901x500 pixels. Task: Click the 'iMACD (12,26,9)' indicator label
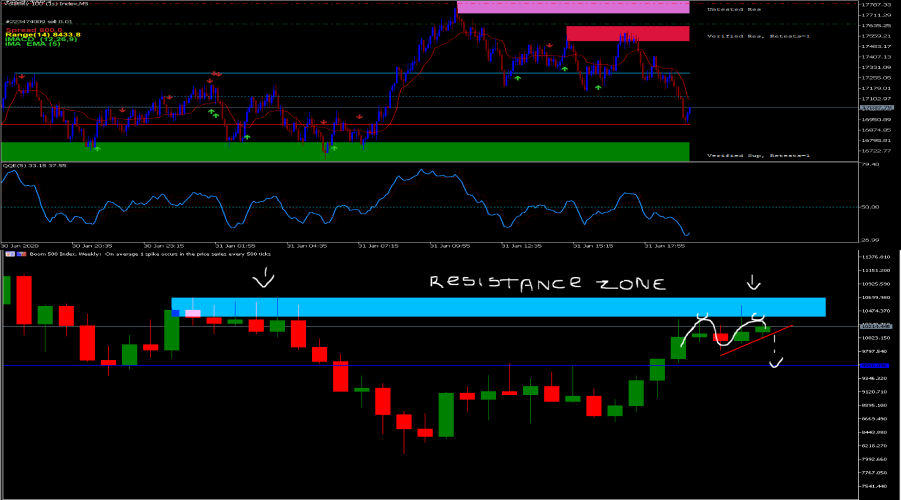coord(41,39)
